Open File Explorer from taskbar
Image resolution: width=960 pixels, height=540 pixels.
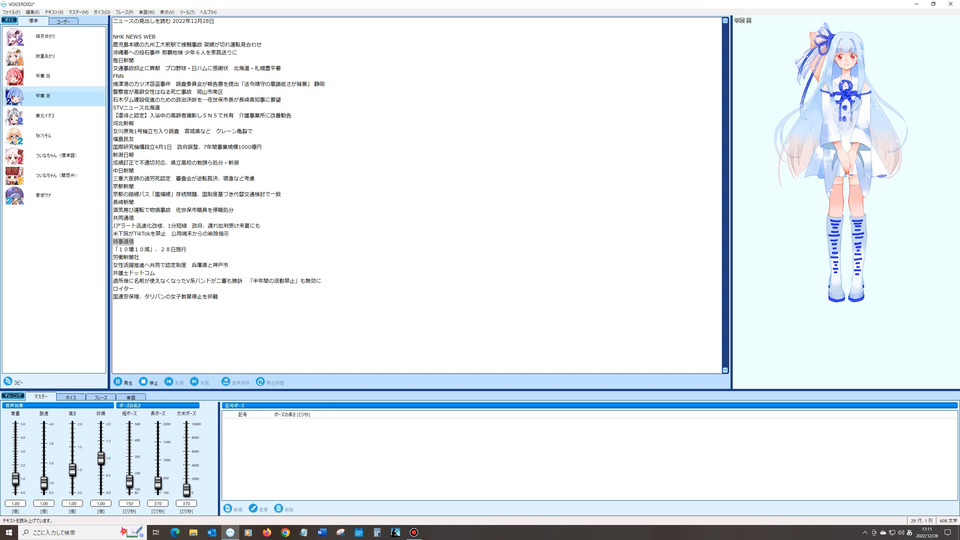point(193,533)
